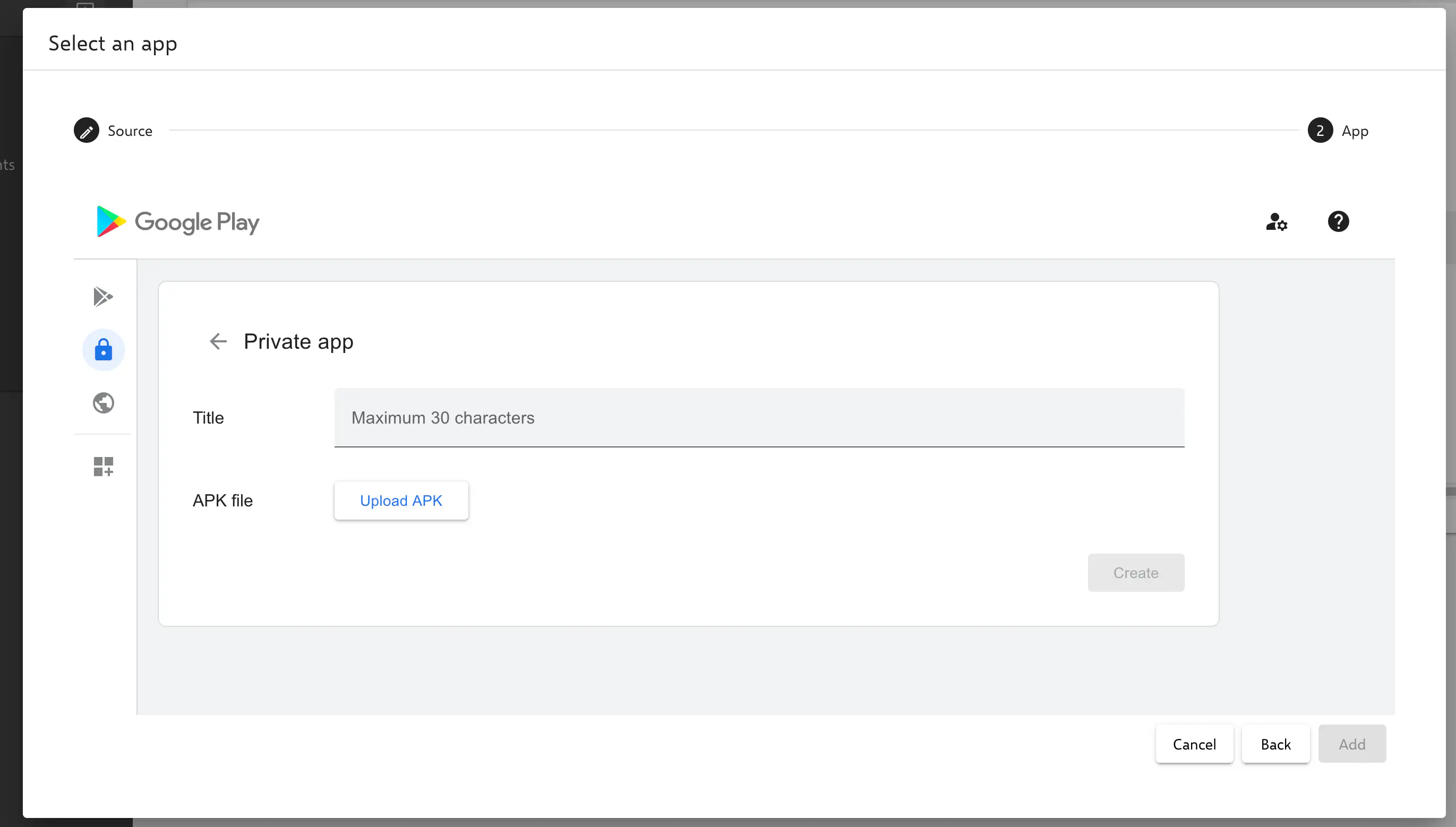The width and height of the screenshot is (1456, 827).
Task: Click the pencil icon on the Source step
Action: click(87, 130)
